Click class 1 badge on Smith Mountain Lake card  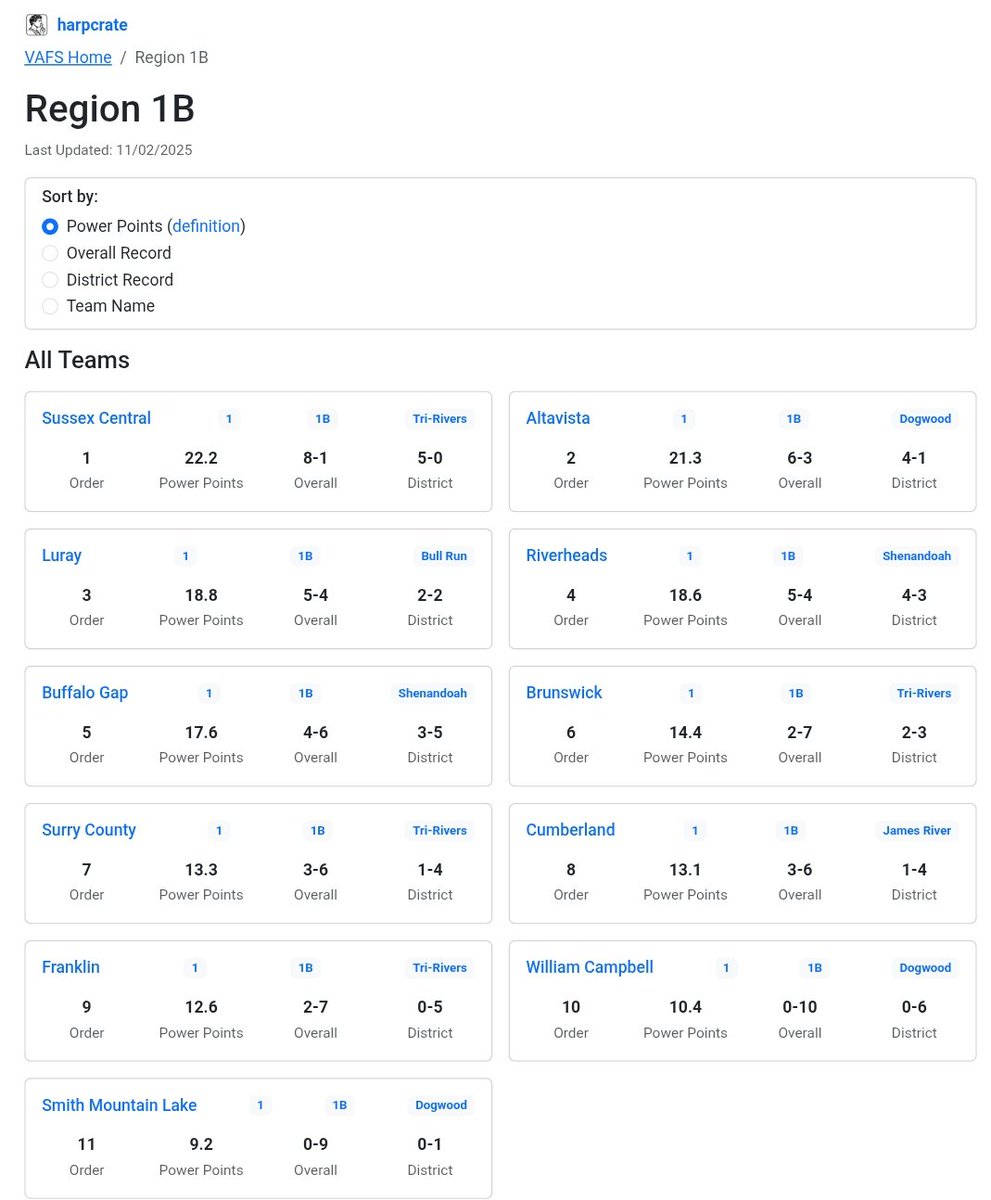(260, 1106)
